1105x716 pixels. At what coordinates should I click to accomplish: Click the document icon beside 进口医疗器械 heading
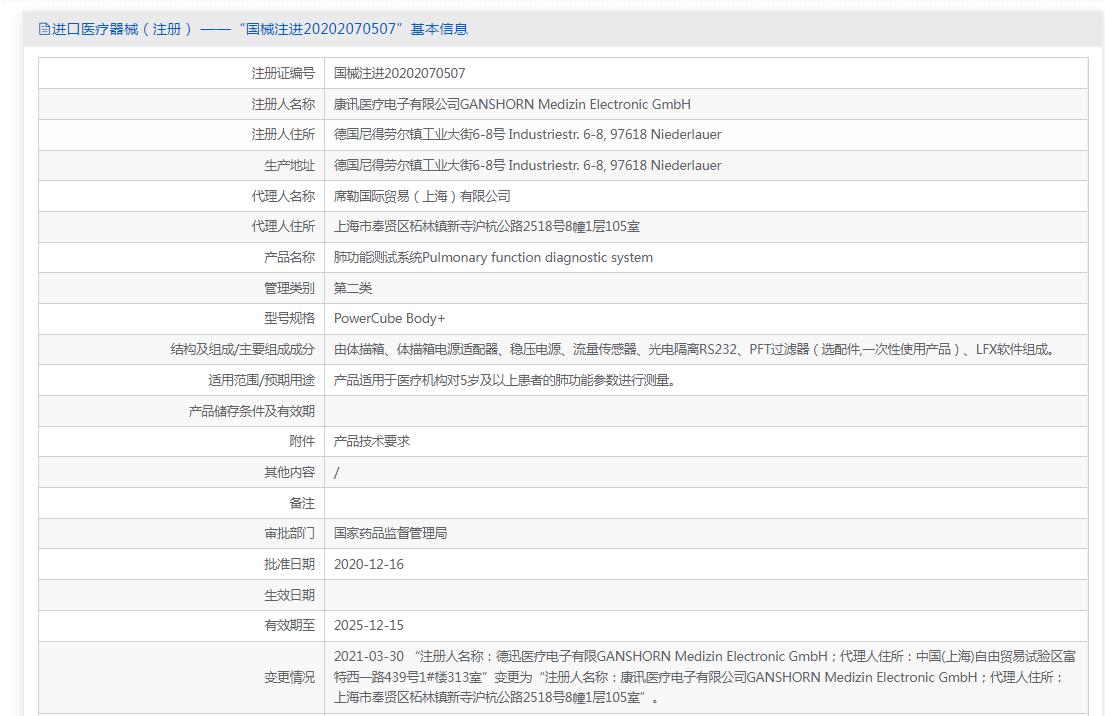[x=44, y=29]
